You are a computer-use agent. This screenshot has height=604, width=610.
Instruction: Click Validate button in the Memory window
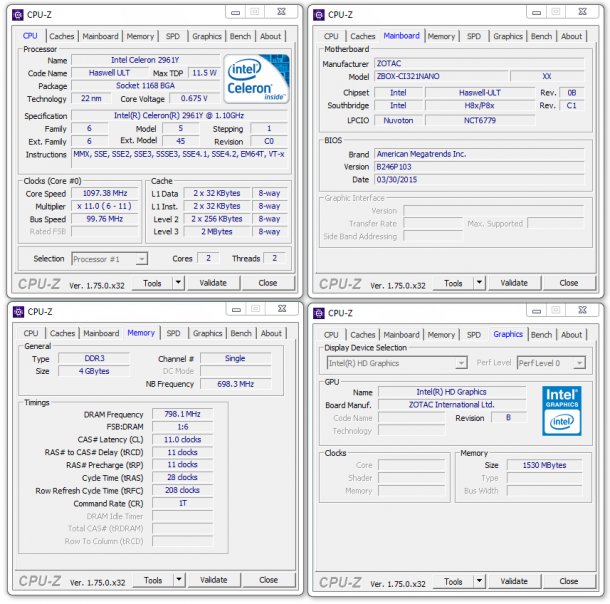pos(214,580)
